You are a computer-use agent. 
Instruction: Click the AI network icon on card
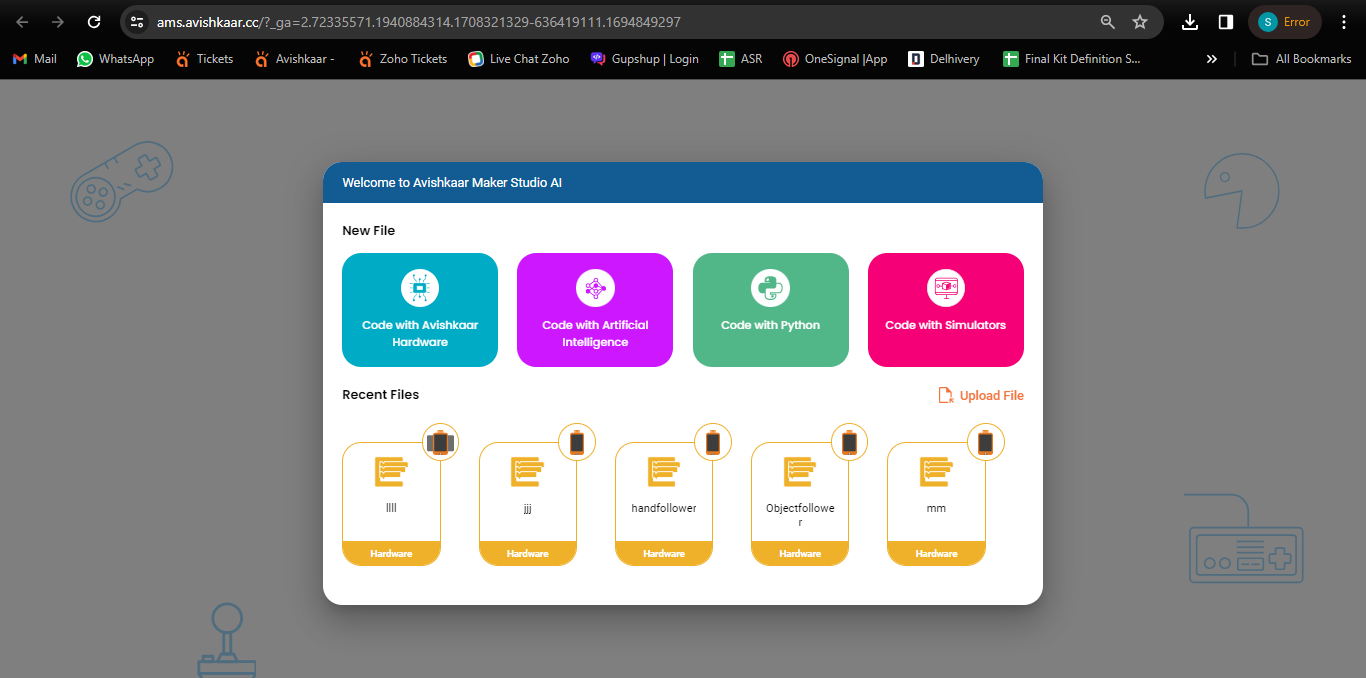(x=595, y=288)
